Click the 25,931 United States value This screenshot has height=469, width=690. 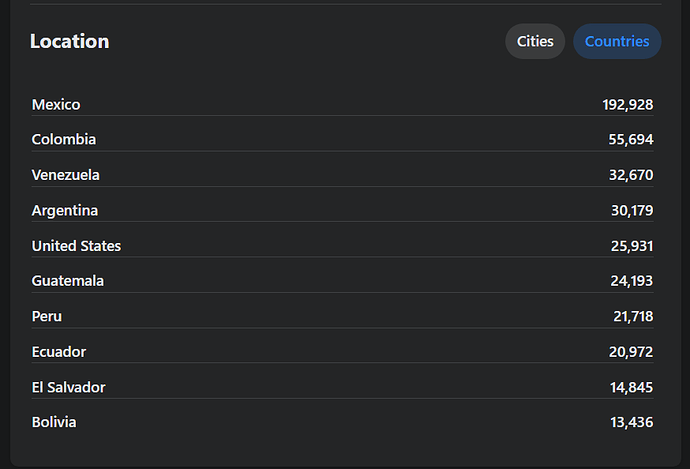[x=632, y=246]
